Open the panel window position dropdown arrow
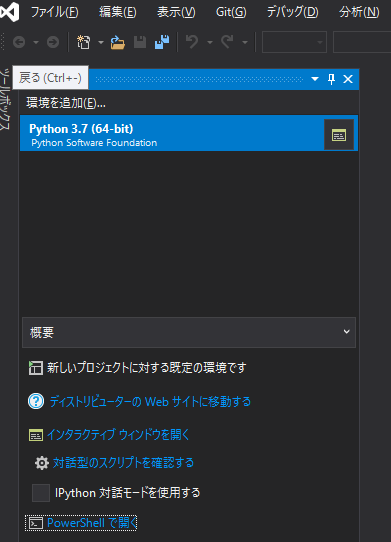 315,79
